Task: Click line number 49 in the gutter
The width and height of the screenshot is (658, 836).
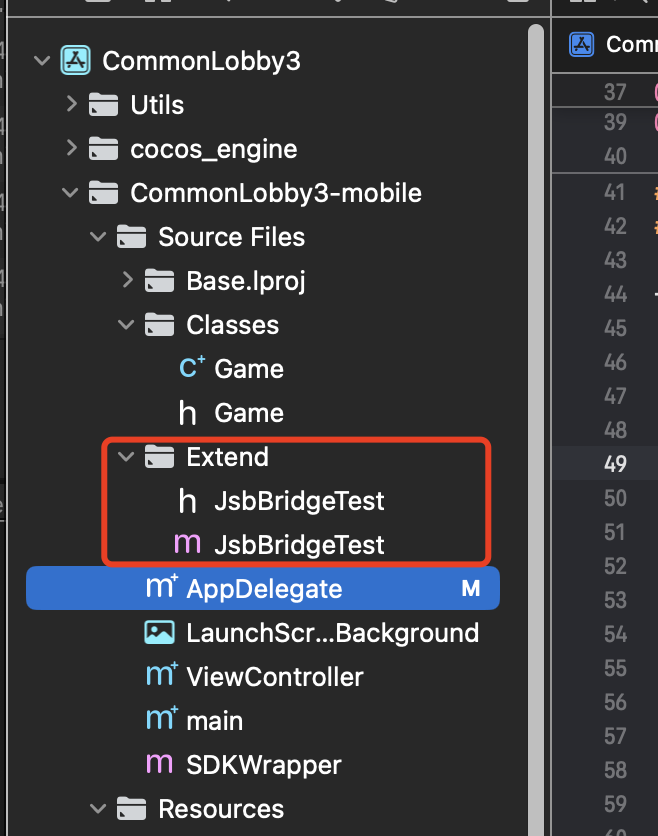Action: pos(616,463)
